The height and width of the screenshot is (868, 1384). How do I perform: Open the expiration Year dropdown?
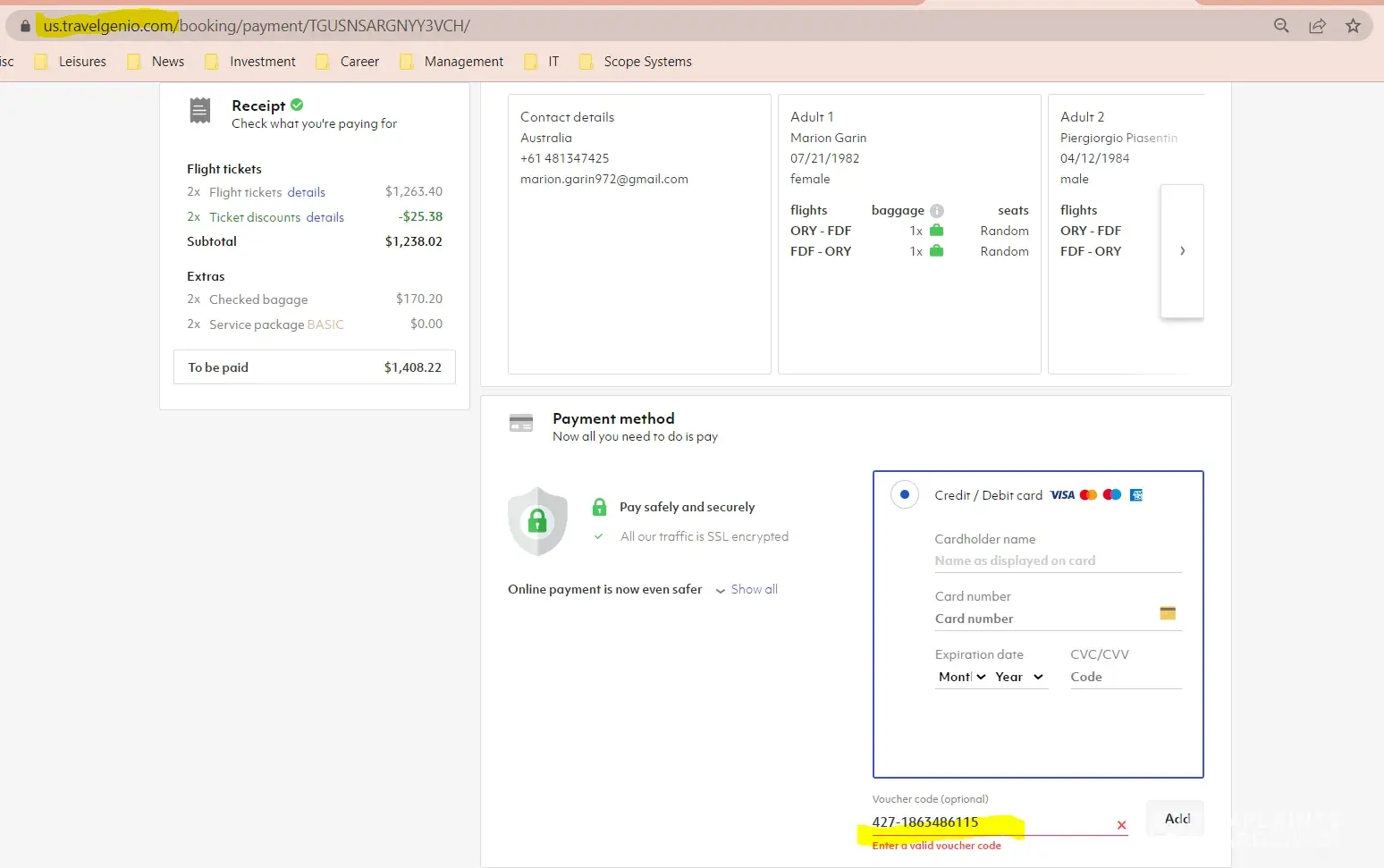tap(1019, 677)
